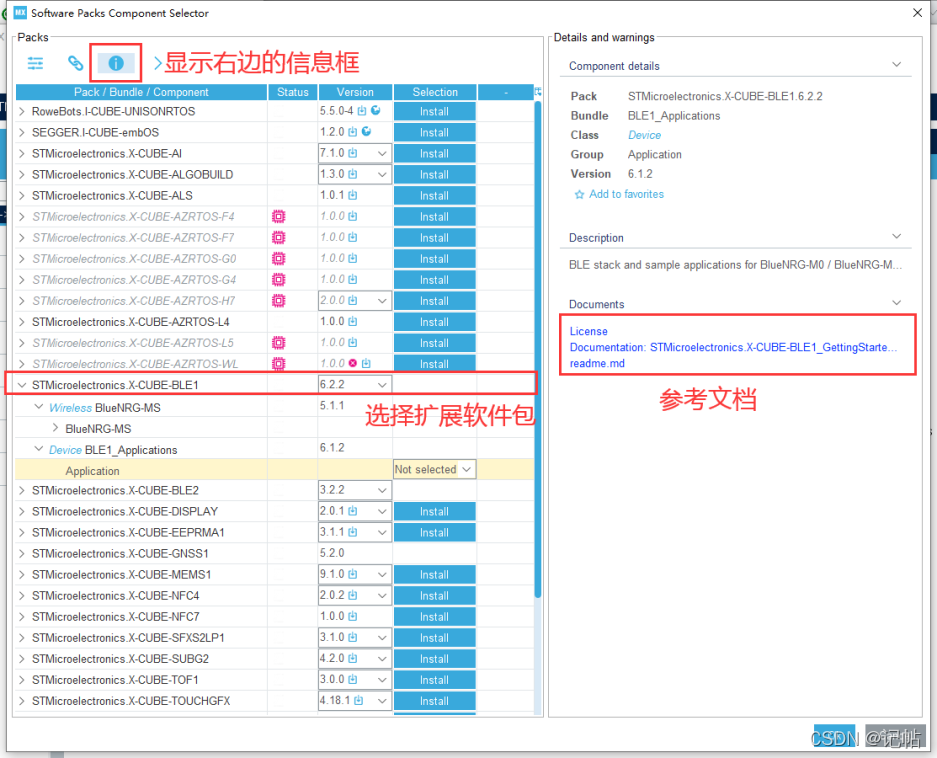Image resolution: width=937 pixels, height=758 pixels.
Task: Select the Application component row
Action: pyautogui.click(x=275, y=470)
